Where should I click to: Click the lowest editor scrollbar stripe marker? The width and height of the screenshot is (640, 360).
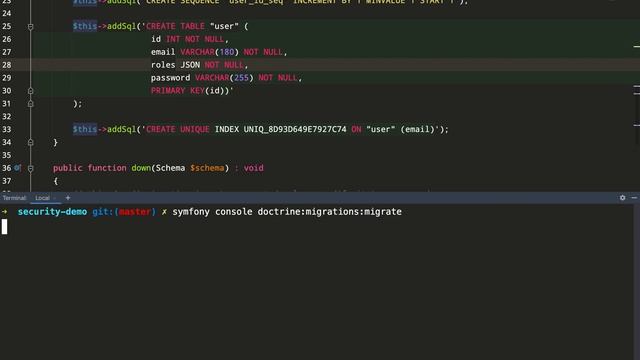click(x=636, y=125)
